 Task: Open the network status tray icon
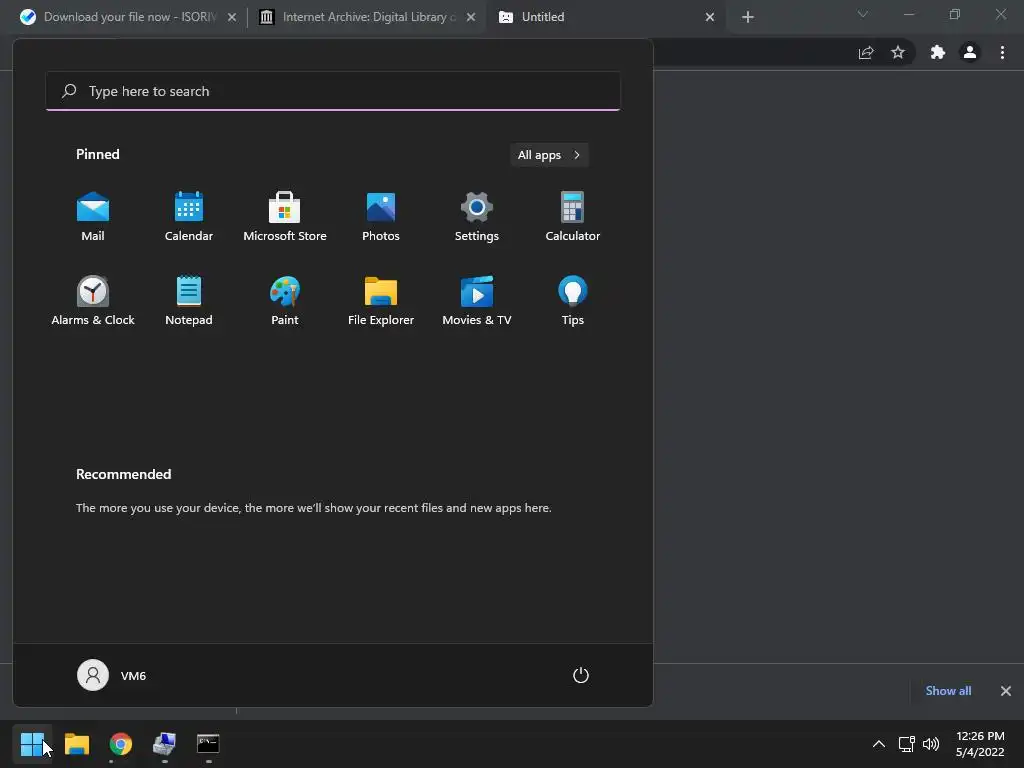(906, 744)
